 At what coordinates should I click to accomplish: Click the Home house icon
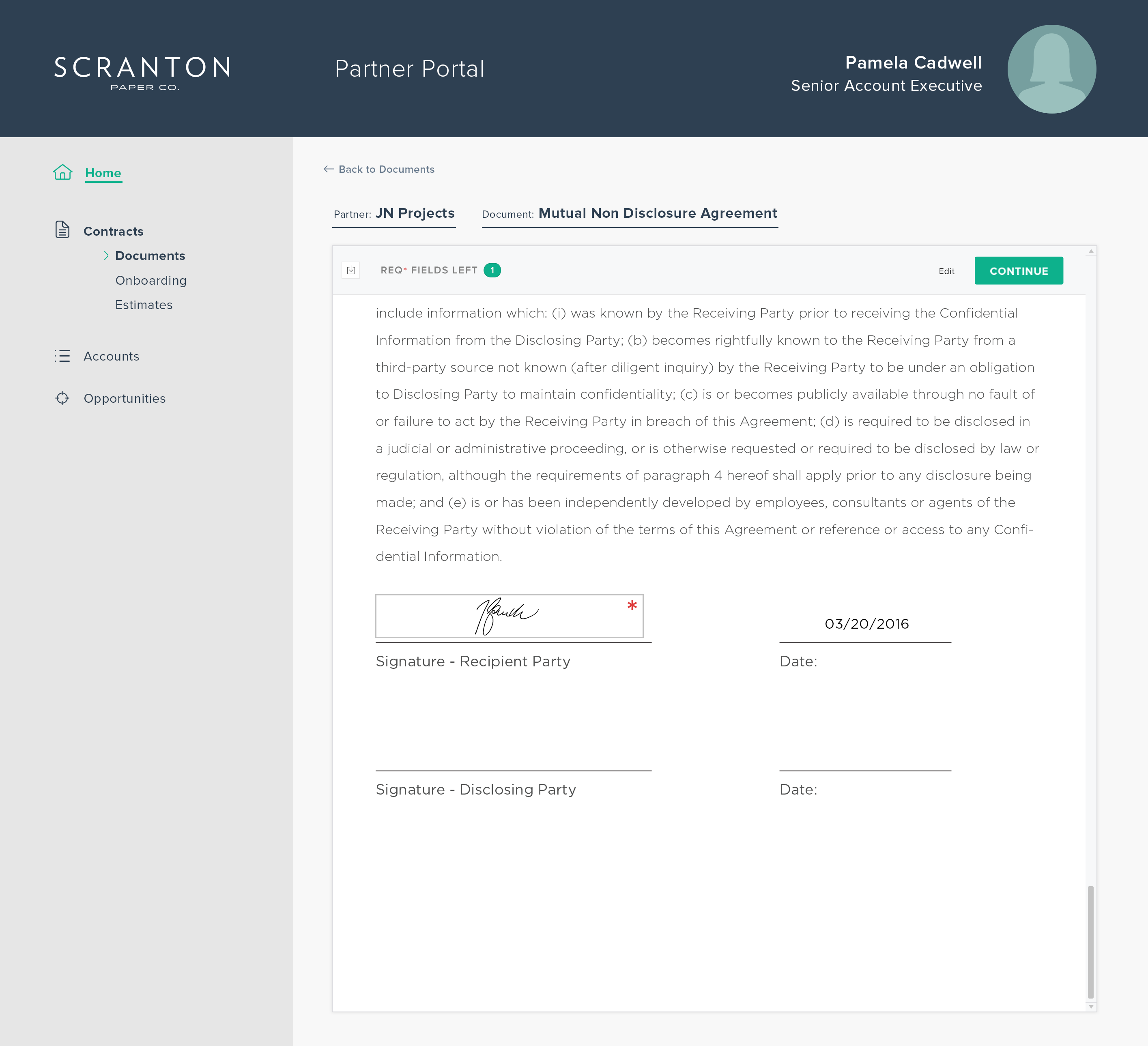click(x=62, y=172)
